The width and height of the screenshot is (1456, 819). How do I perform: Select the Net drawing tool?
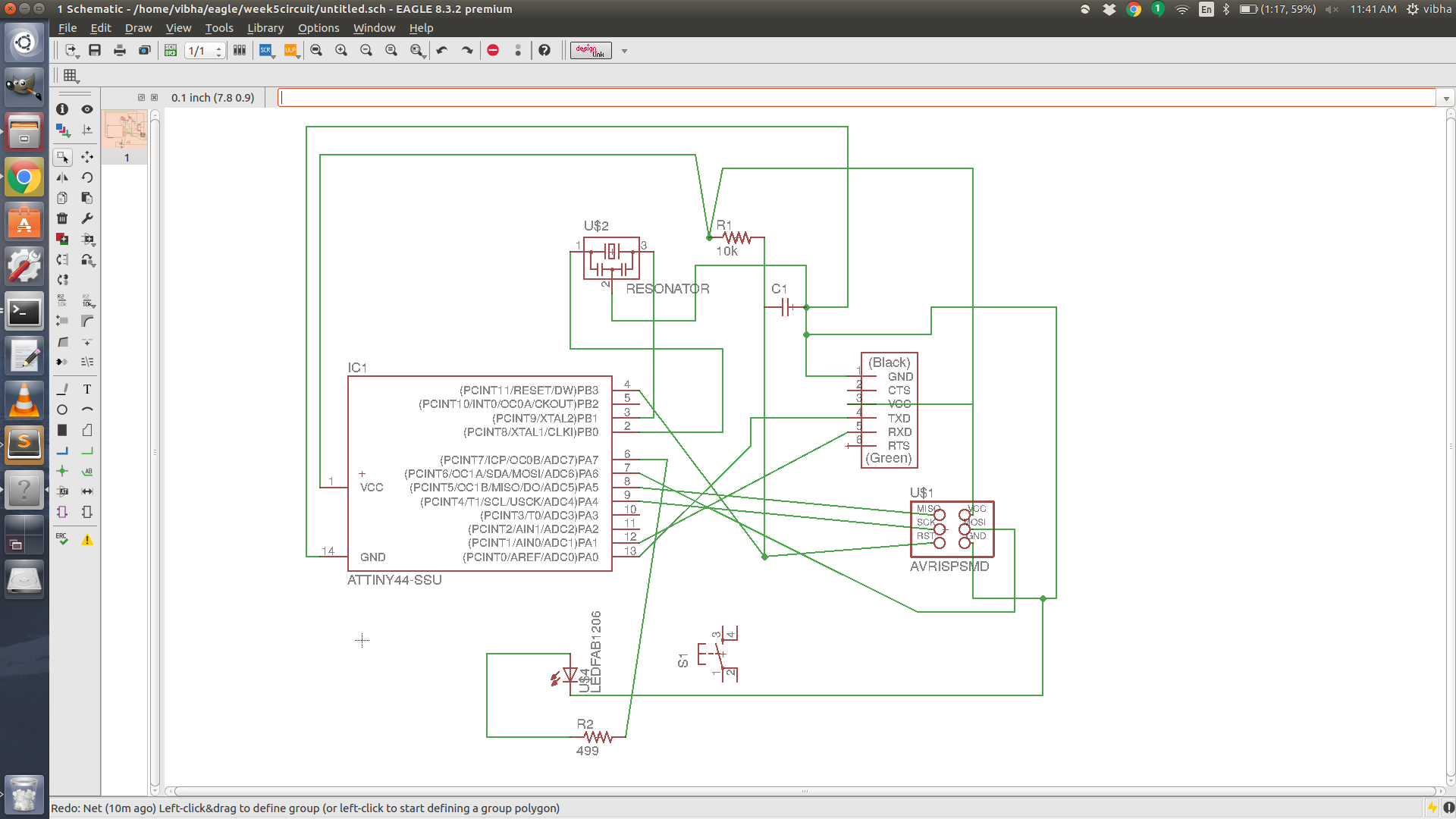click(87, 451)
